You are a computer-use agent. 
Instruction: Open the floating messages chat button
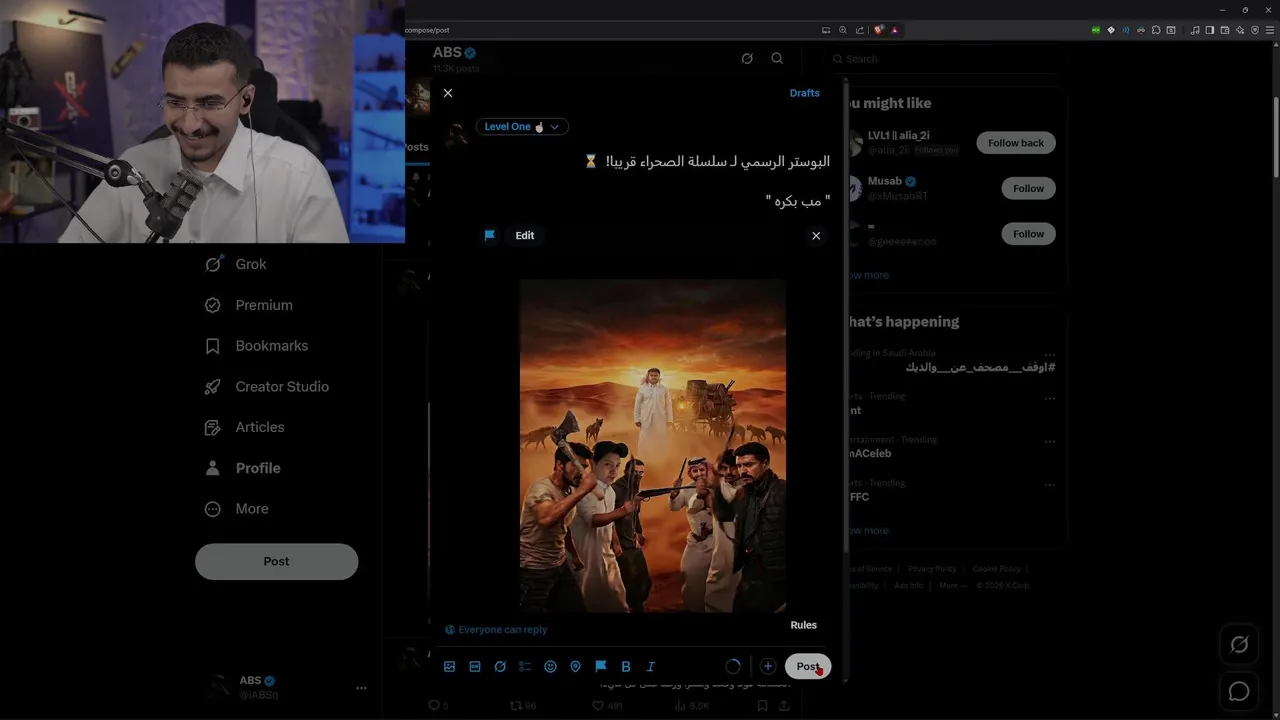[x=1239, y=691]
